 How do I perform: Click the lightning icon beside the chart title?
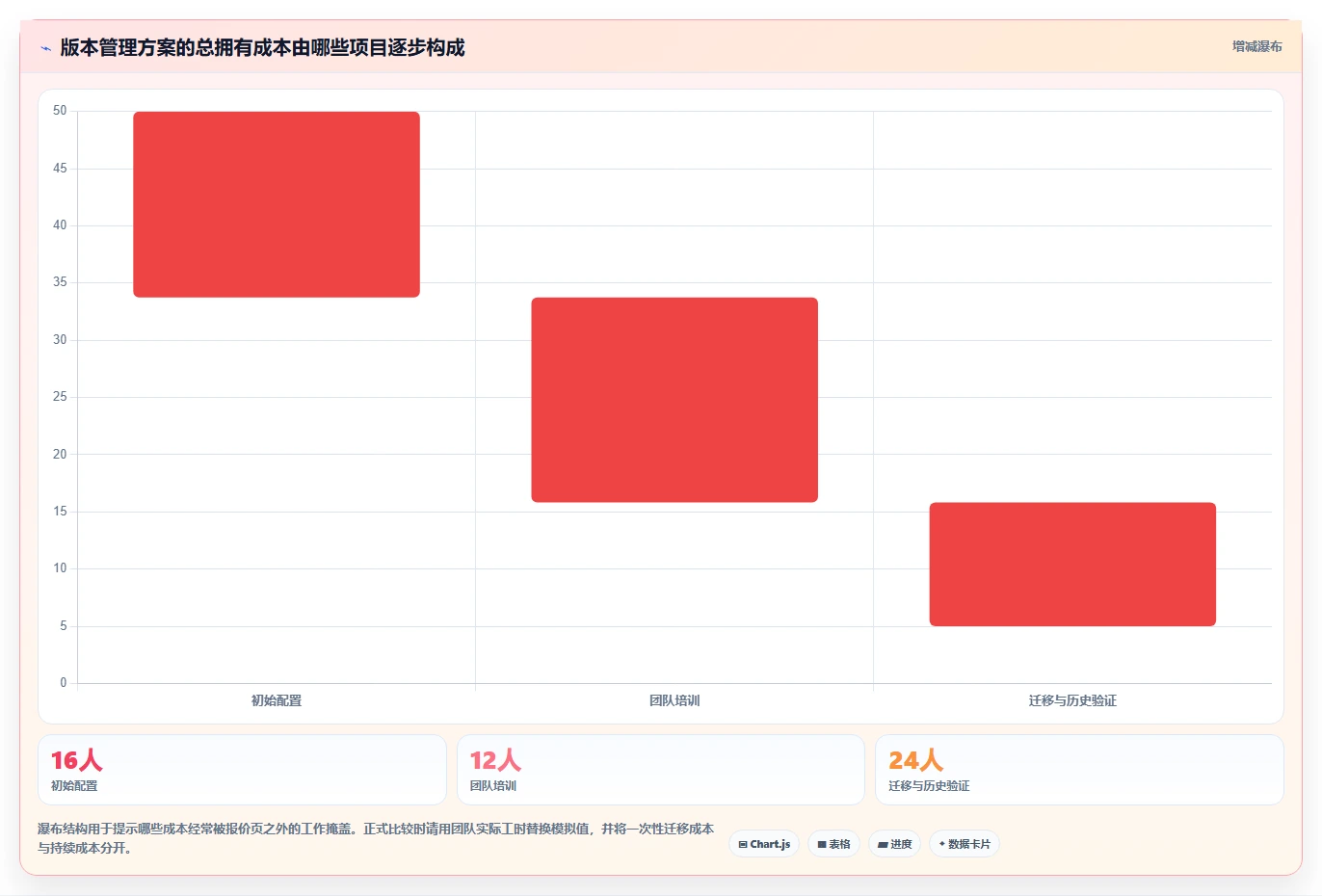[x=45, y=48]
